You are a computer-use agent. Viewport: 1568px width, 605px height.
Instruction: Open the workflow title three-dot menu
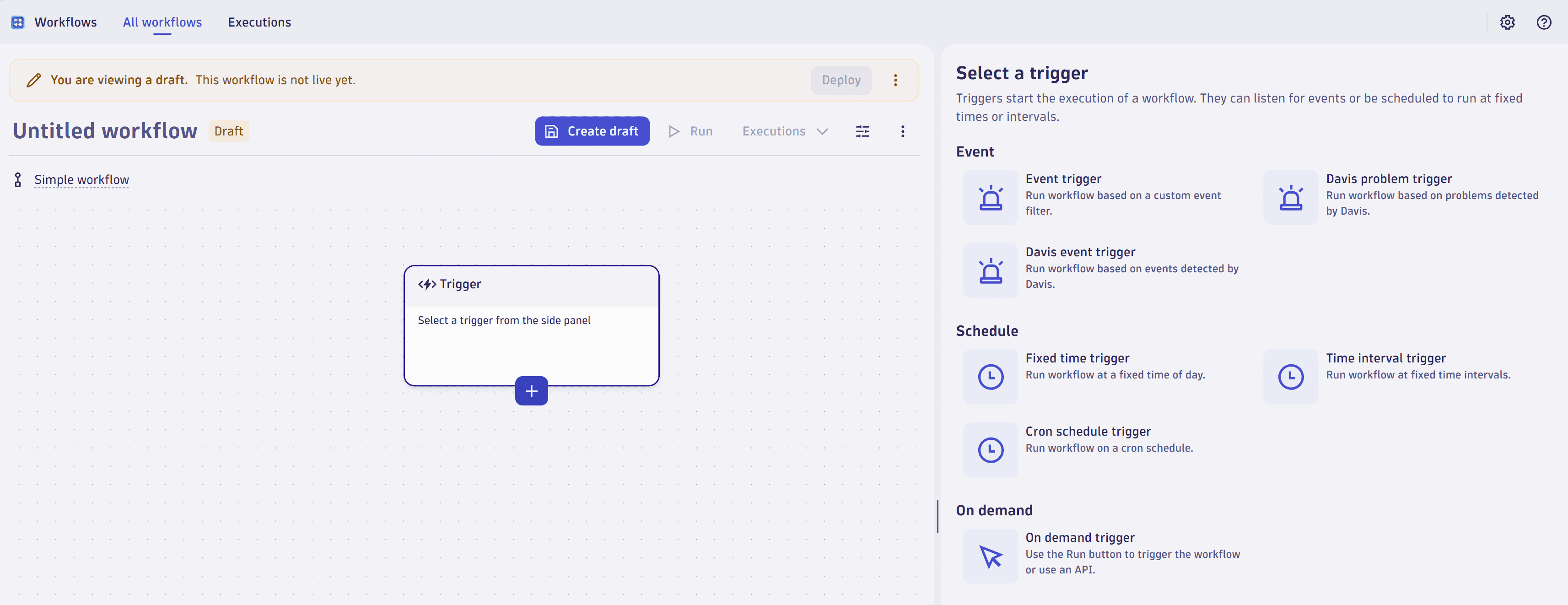(903, 131)
